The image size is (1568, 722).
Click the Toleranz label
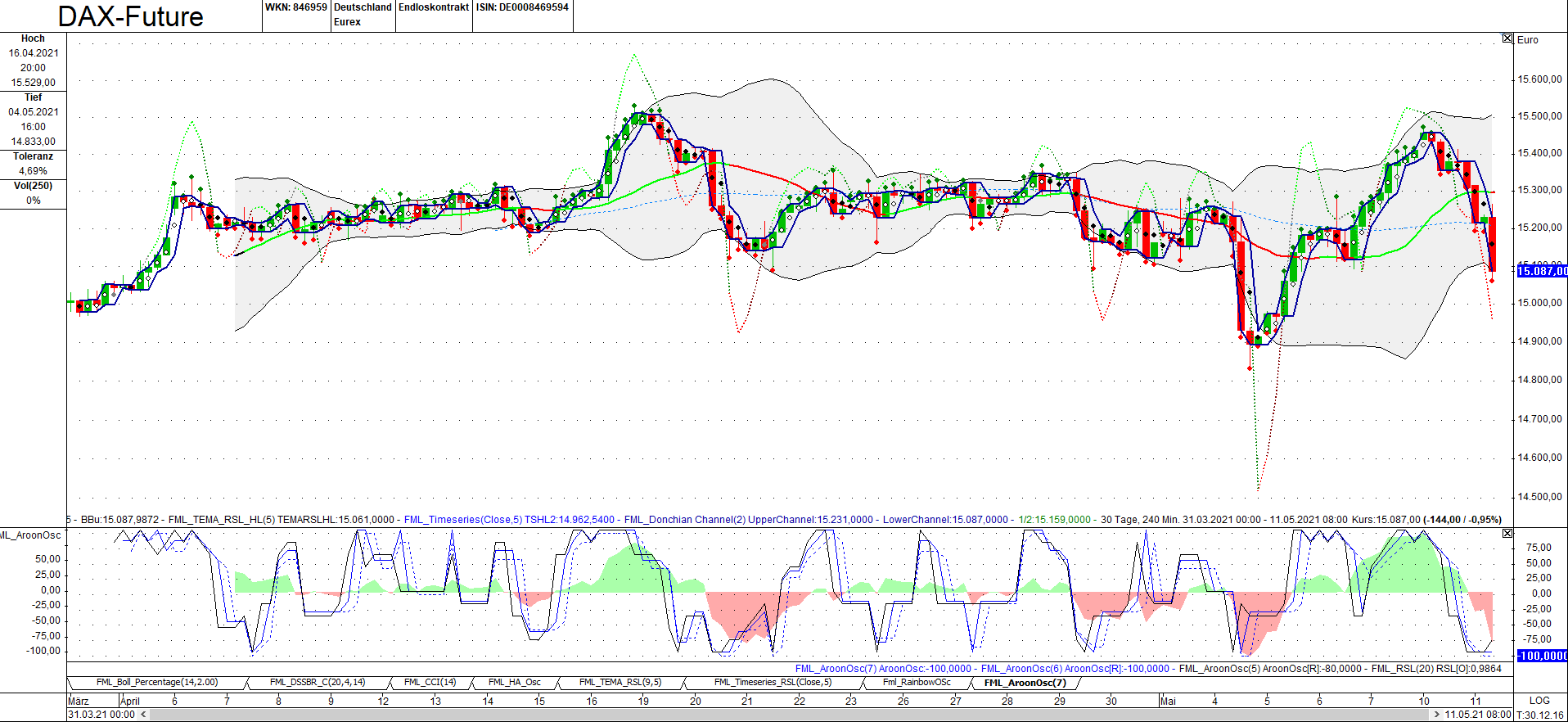[x=33, y=156]
